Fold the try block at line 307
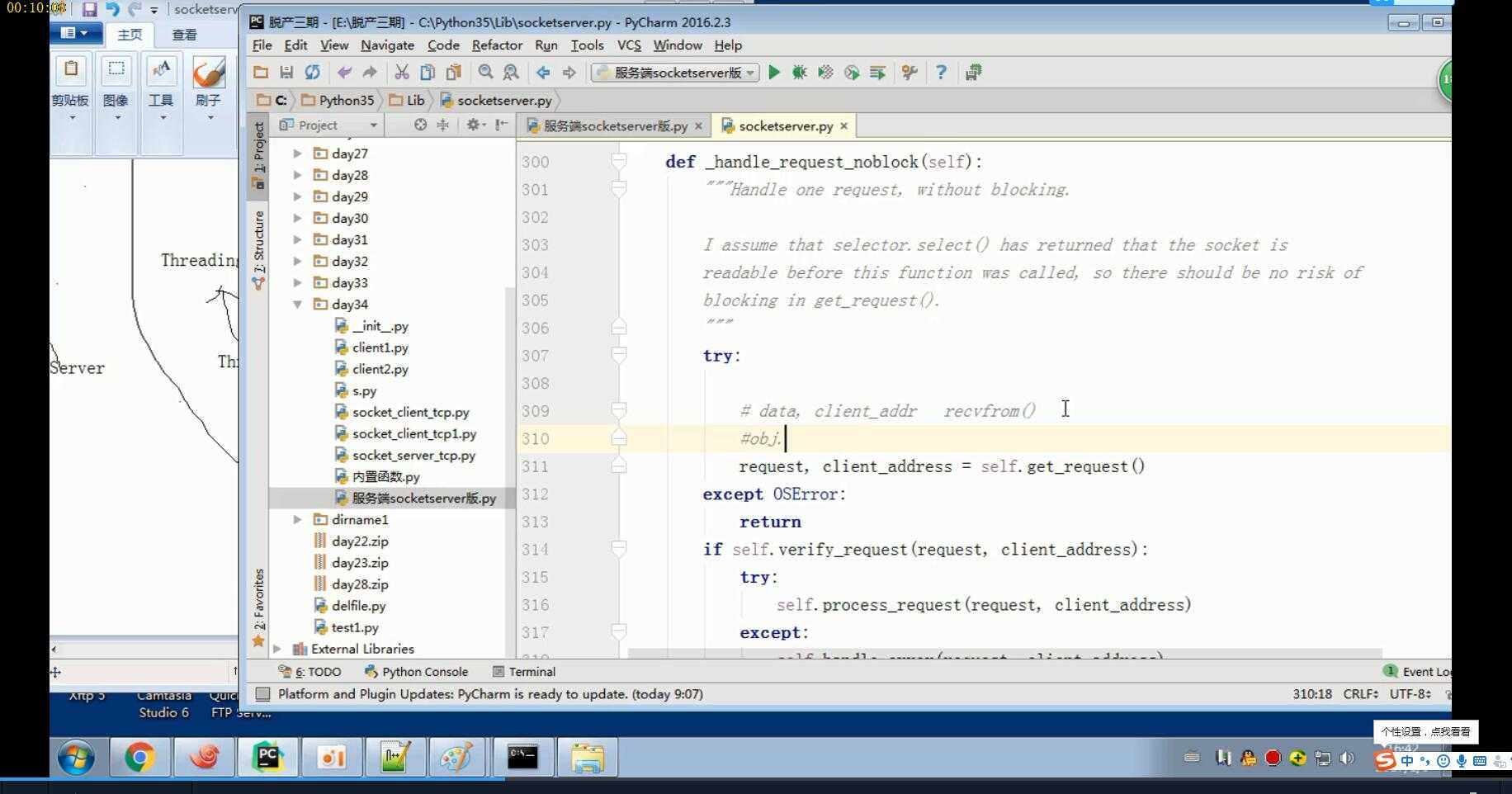1512x794 pixels. (618, 356)
